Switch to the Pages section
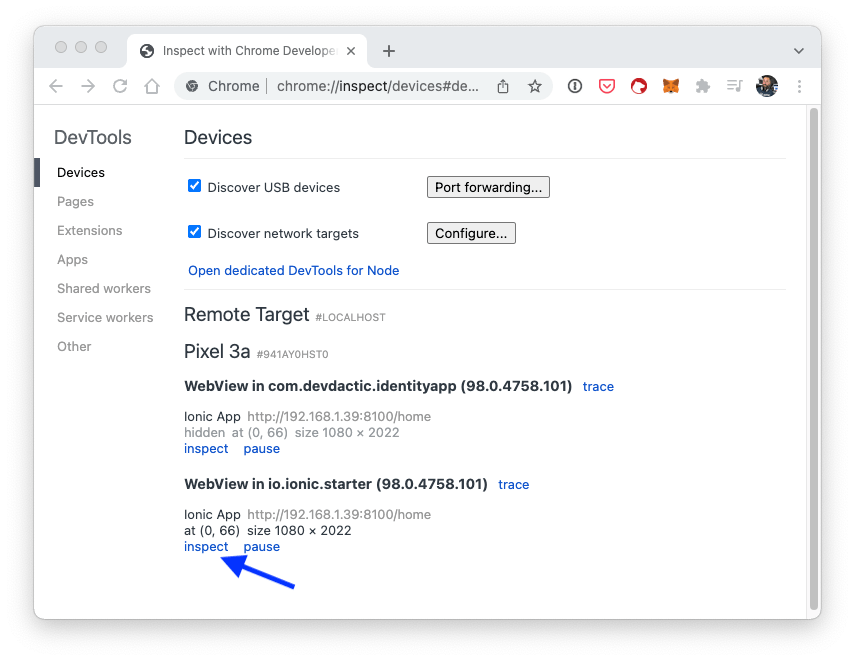This screenshot has width=855, height=661. click(x=75, y=201)
